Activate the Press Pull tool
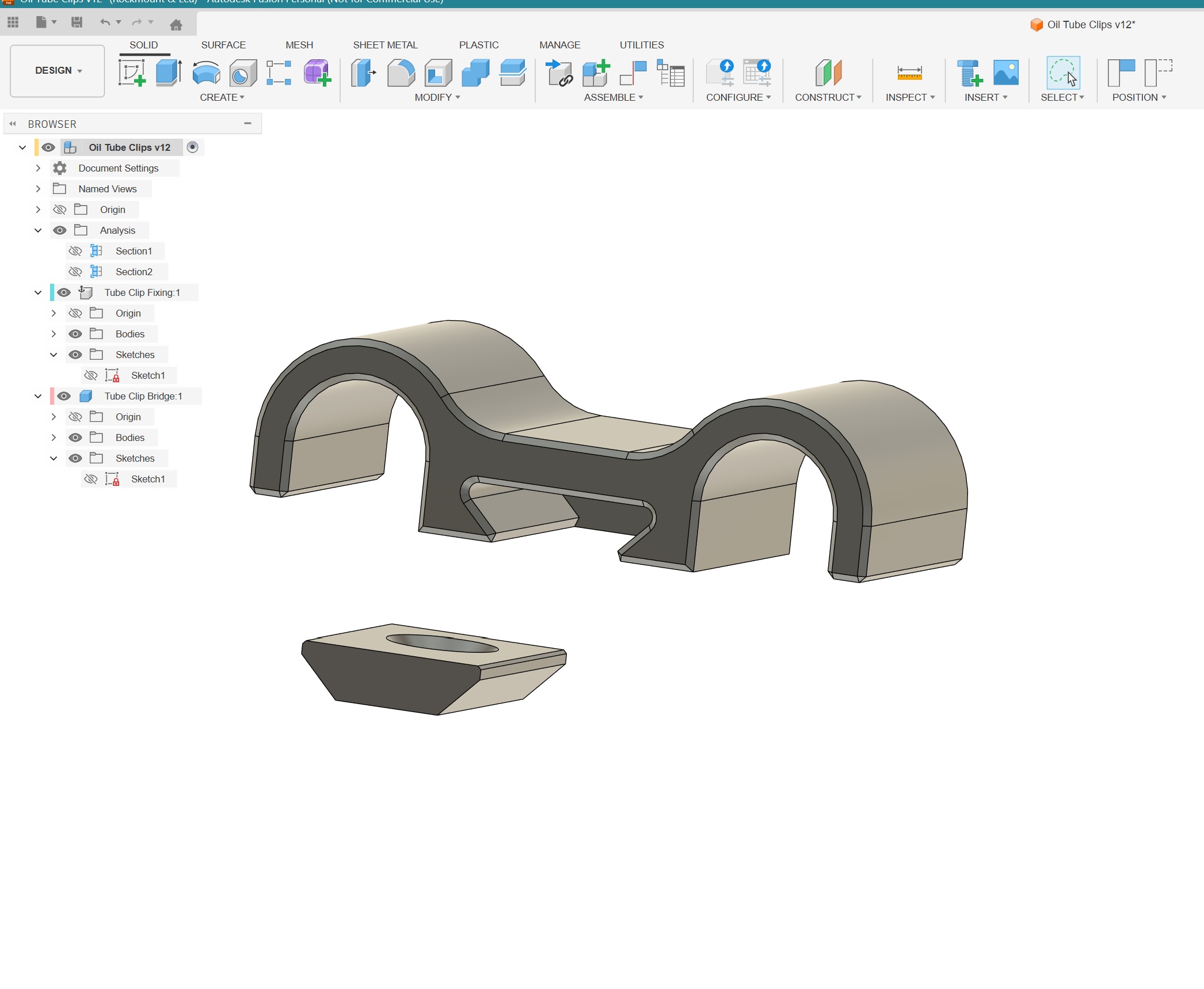Image resolution: width=1204 pixels, height=989 pixels. pyautogui.click(x=363, y=73)
